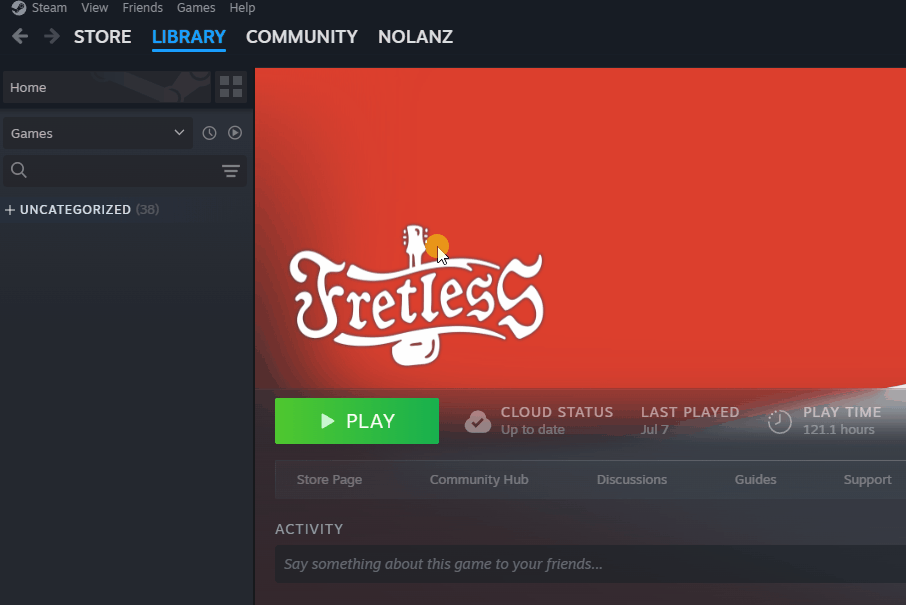The image size is (906, 605).
Task: Click the search magnifier icon
Action: [x=18, y=170]
